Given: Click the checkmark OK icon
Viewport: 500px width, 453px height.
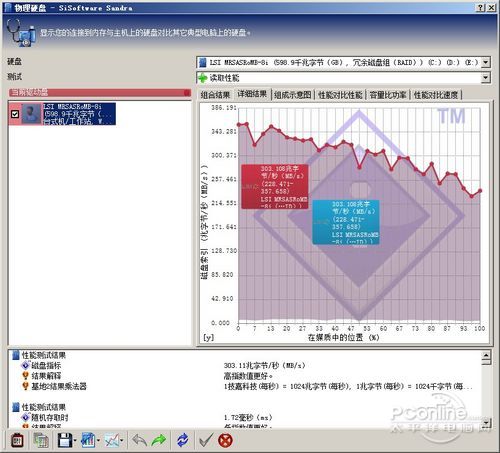Looking at the screenshot, I should 206,440.
